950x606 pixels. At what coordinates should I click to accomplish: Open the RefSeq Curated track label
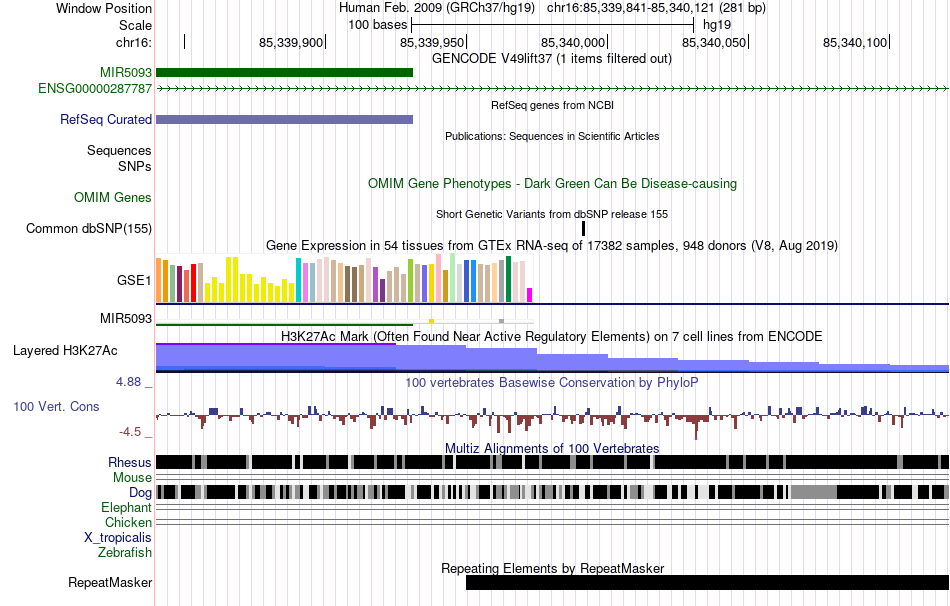[106, 119]
